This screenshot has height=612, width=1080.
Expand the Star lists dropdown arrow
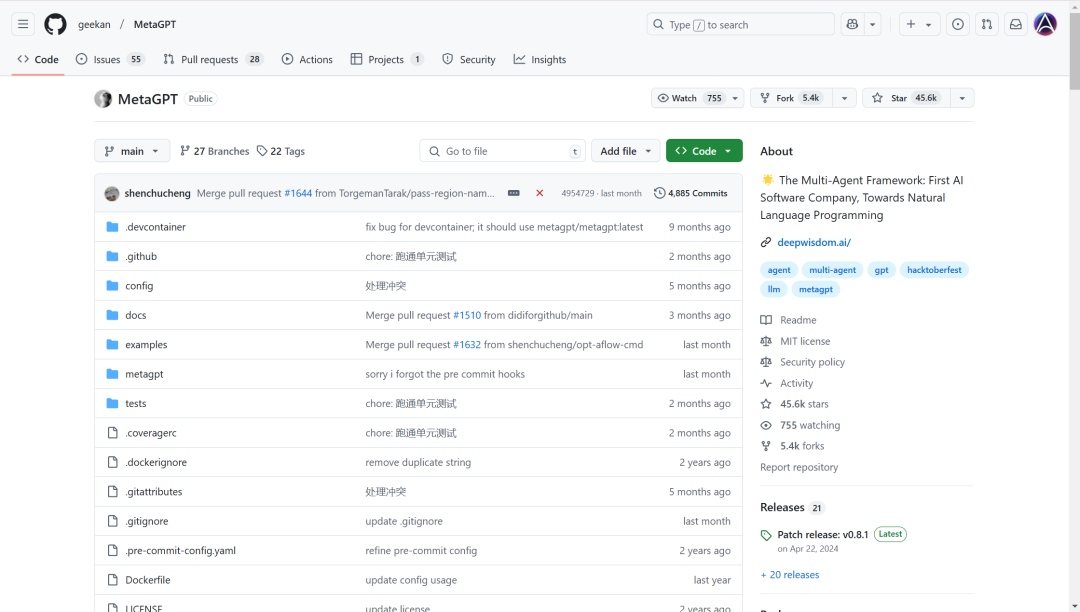962,98
